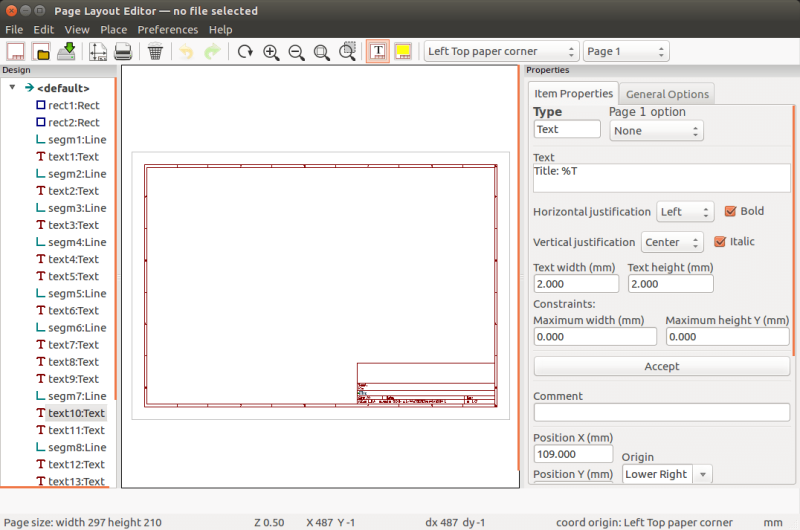This screenshot has width=800, height=530.
Task: Select the rect2:Rect icon in Design tree
Action: (41, 122)
